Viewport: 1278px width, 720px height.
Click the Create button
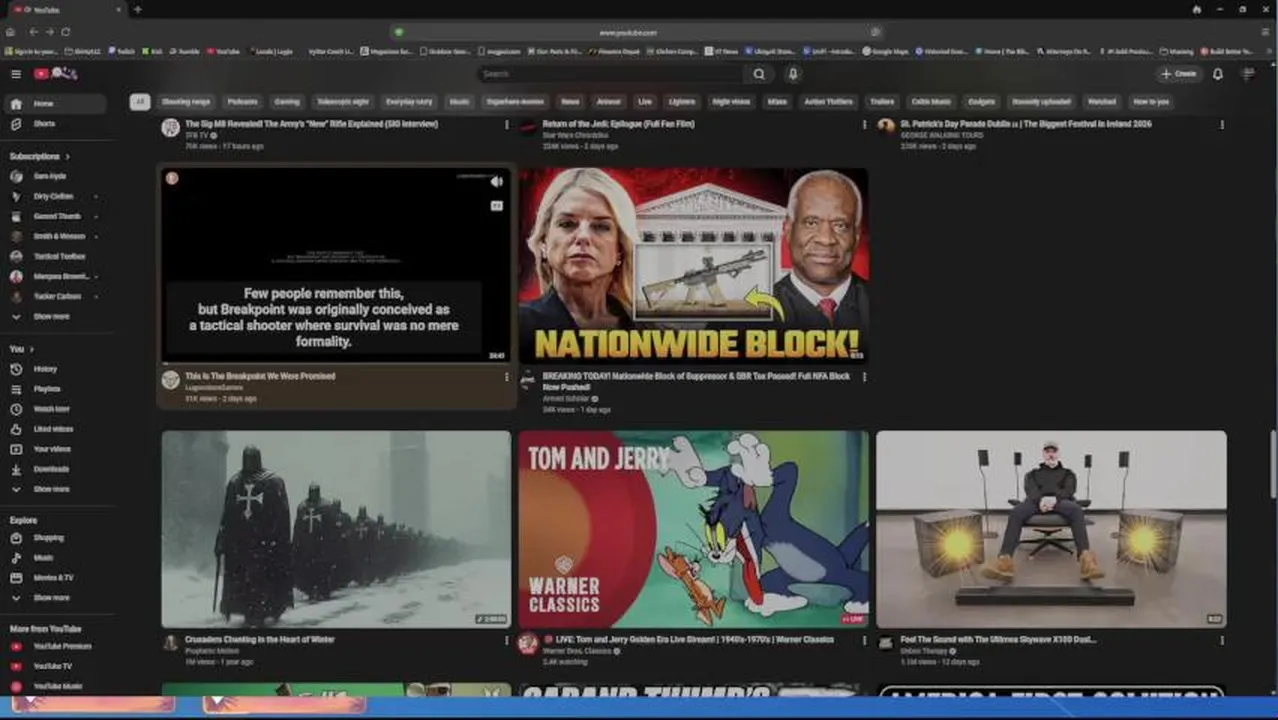1178,74
